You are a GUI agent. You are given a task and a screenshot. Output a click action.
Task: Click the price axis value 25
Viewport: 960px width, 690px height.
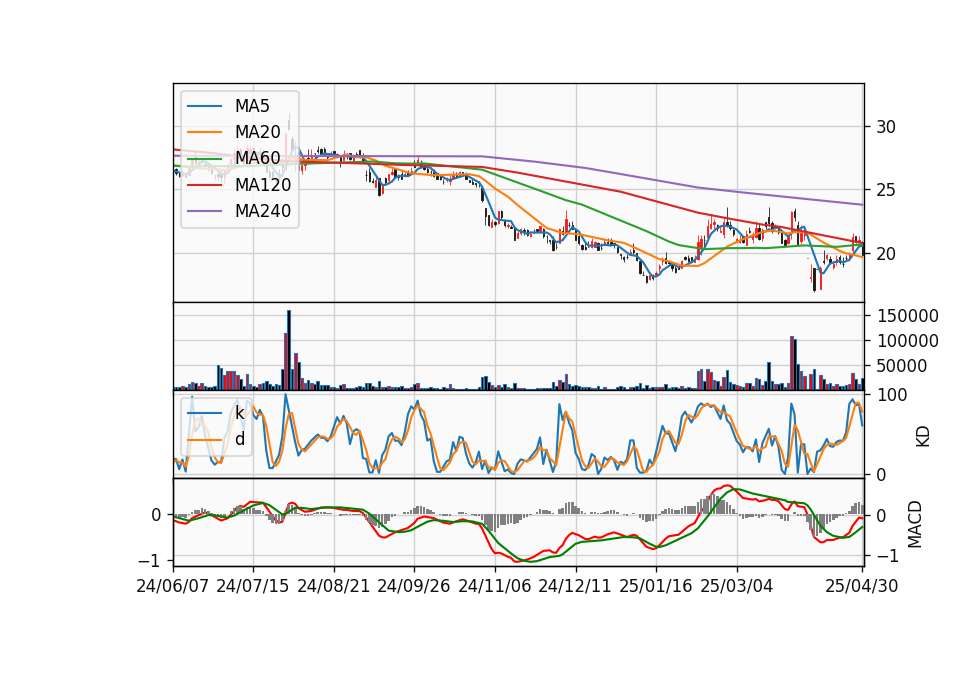coord(886,190)
